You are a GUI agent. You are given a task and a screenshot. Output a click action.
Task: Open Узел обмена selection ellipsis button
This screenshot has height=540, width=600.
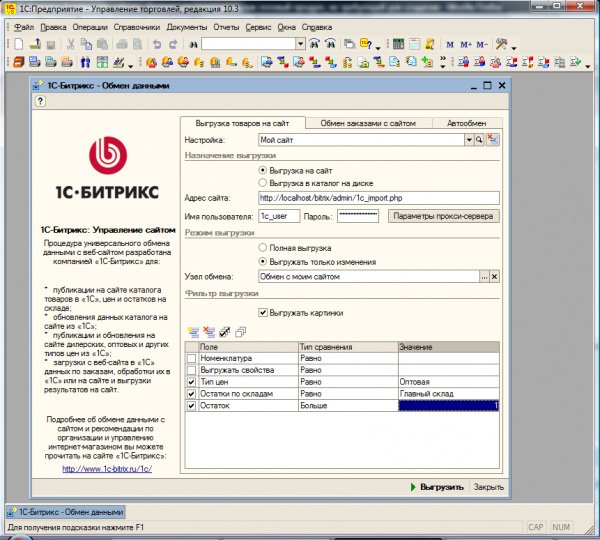[484, 276]
